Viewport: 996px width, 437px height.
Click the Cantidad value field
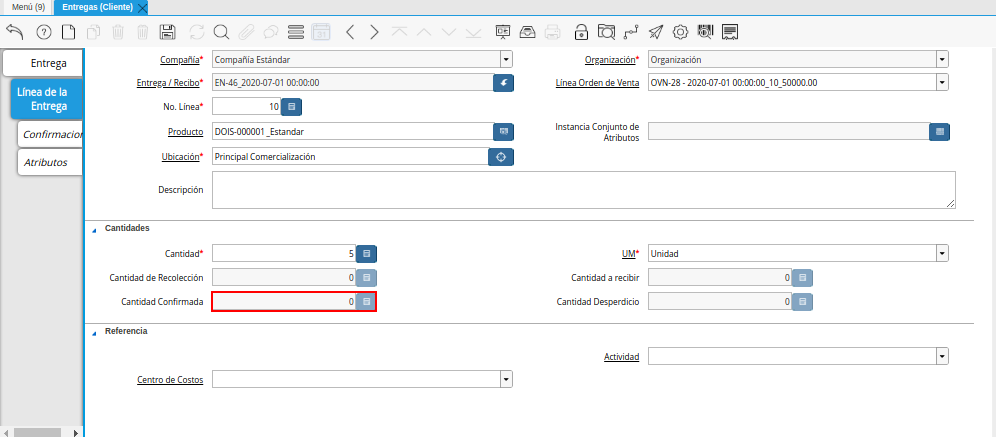pyautogui.click(x=284, y=253)
